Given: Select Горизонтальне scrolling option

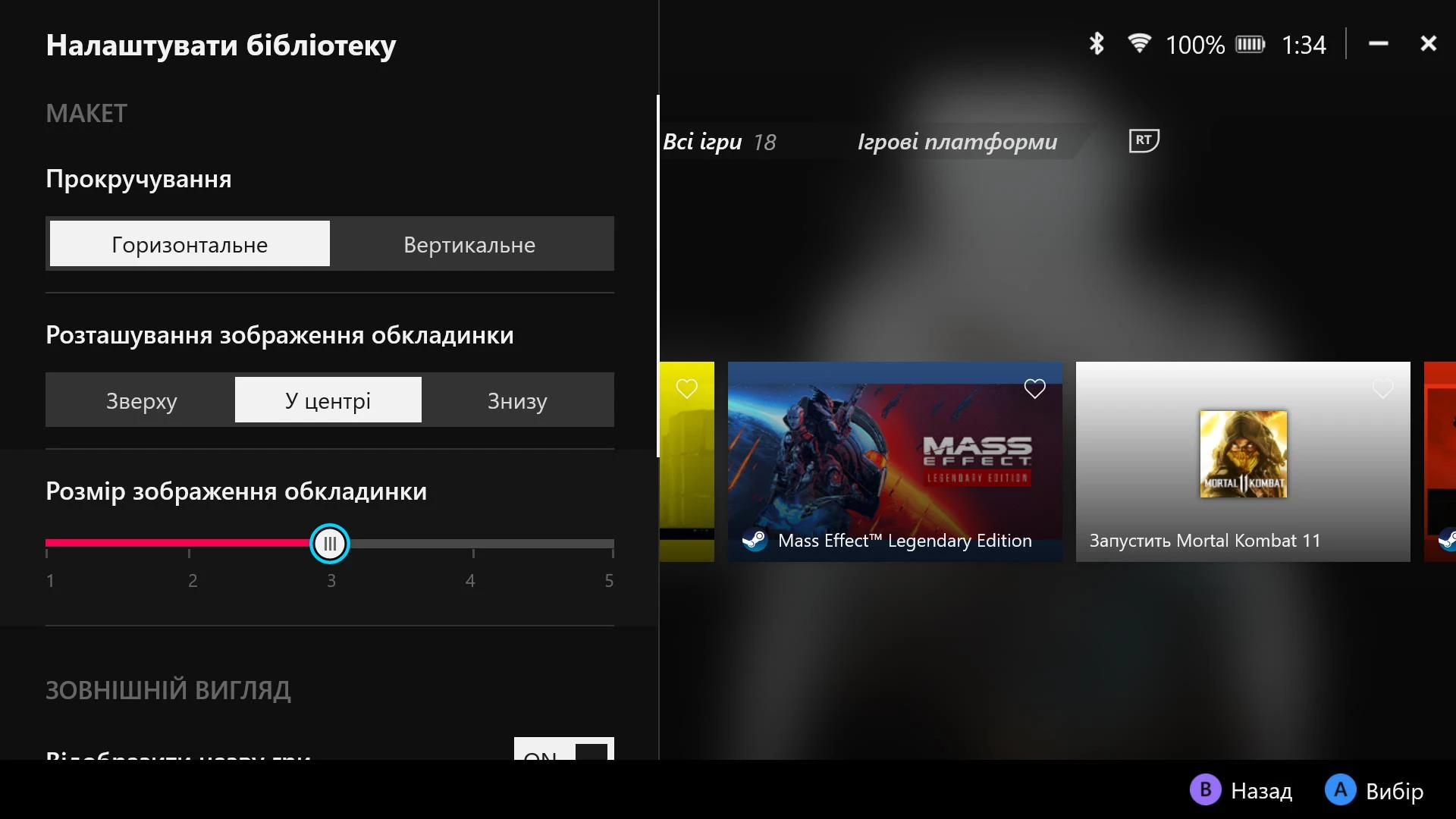Looking at the screenshot, I should point(190,243).
